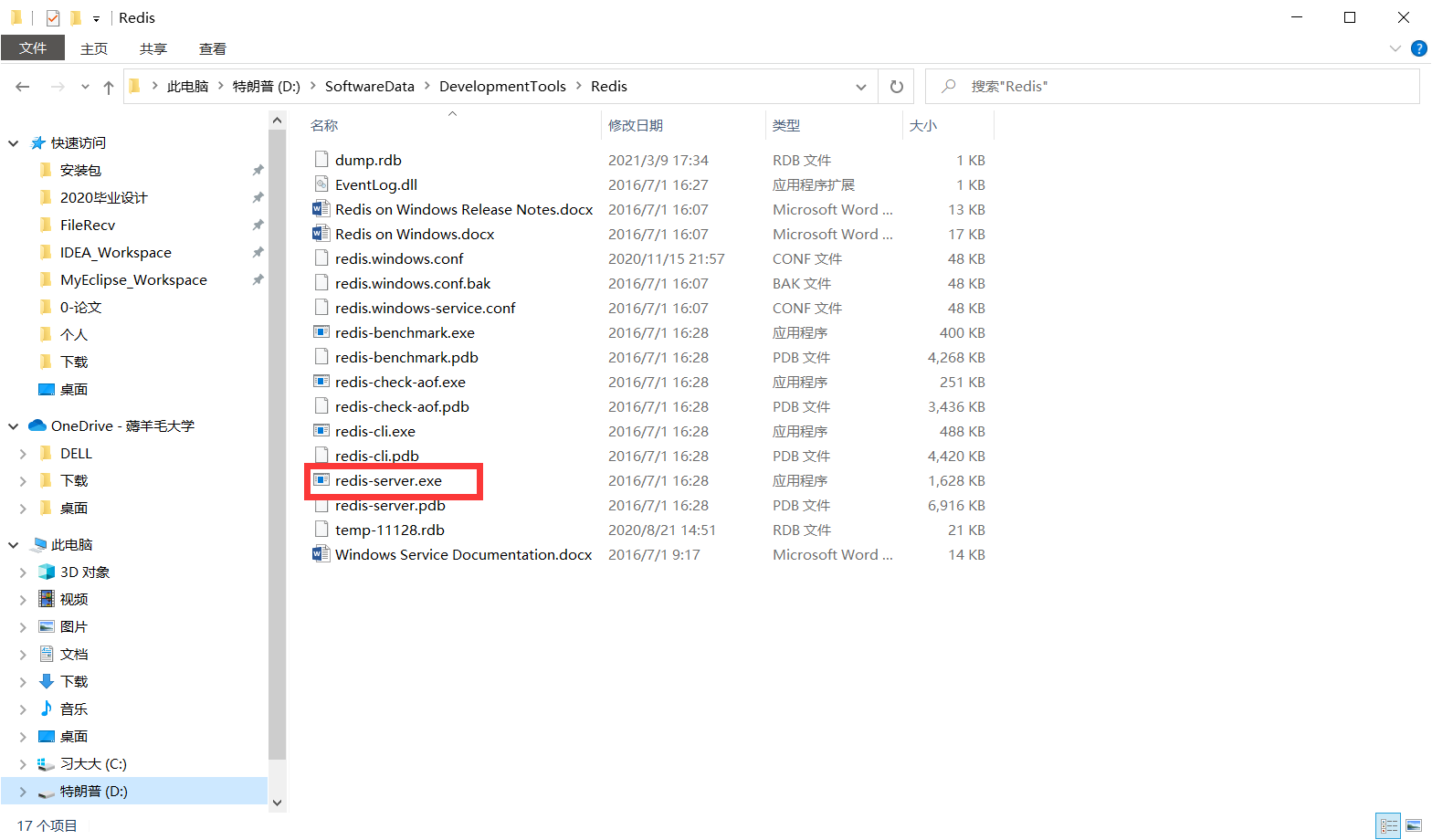Image resolution: width=1432 pixels, height=840 pixels.
Task: Open MyEclipse_Workspace in quick access
Action: 133,280
